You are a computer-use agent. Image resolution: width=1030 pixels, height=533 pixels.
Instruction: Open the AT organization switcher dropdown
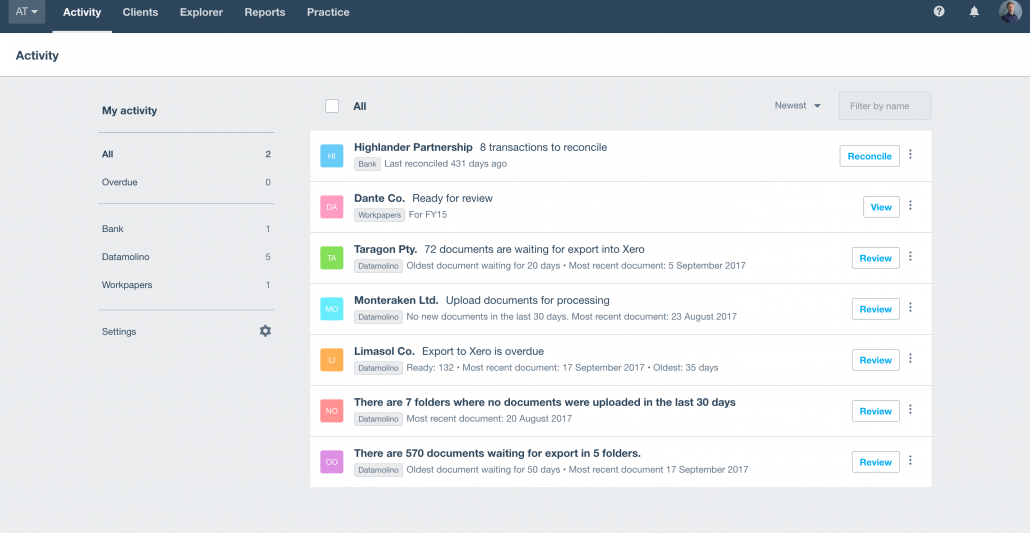point(27,12)
